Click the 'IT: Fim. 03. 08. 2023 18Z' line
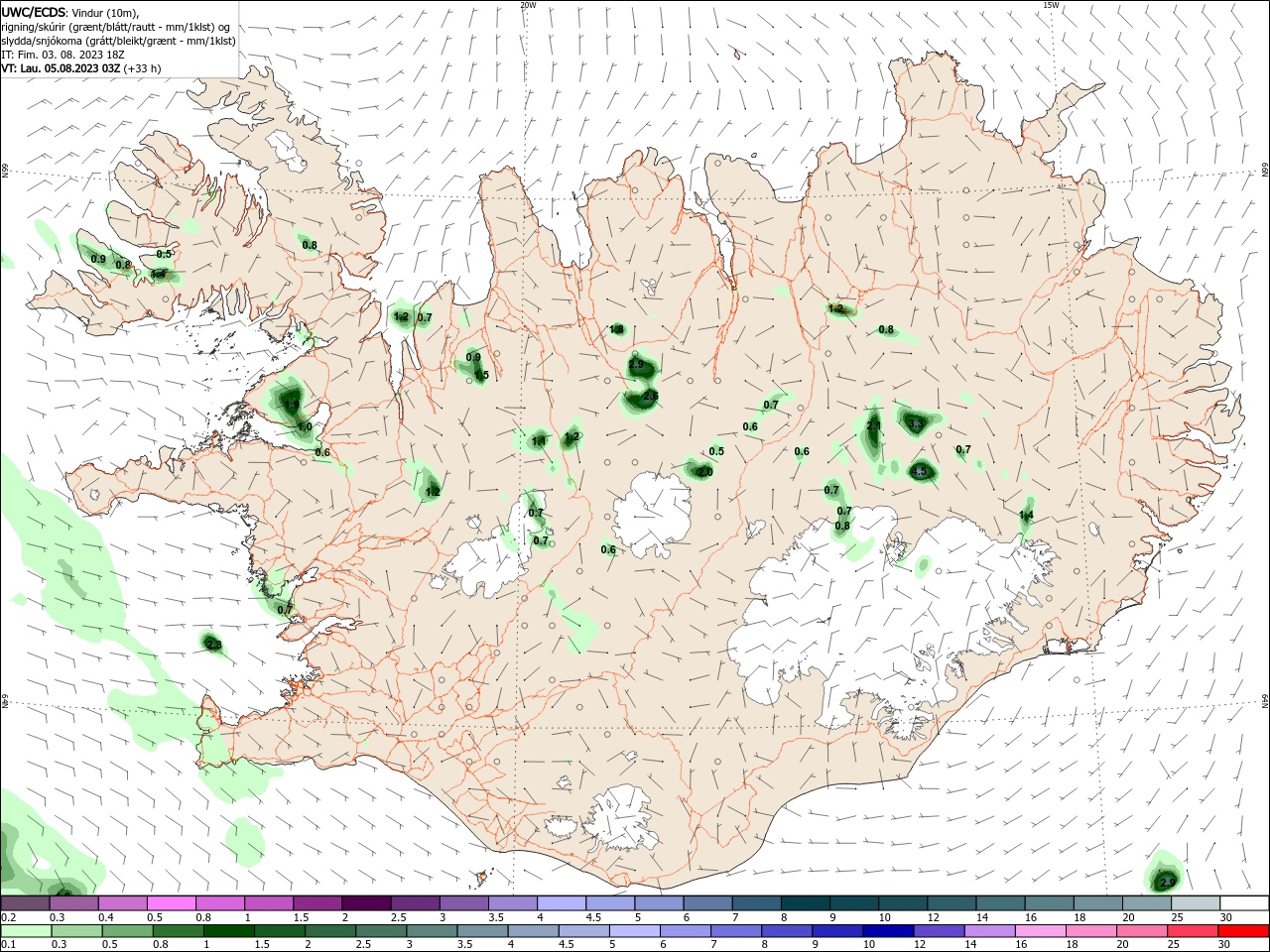The width and height of the screenshot is (1270, 952). pos(63,55)
